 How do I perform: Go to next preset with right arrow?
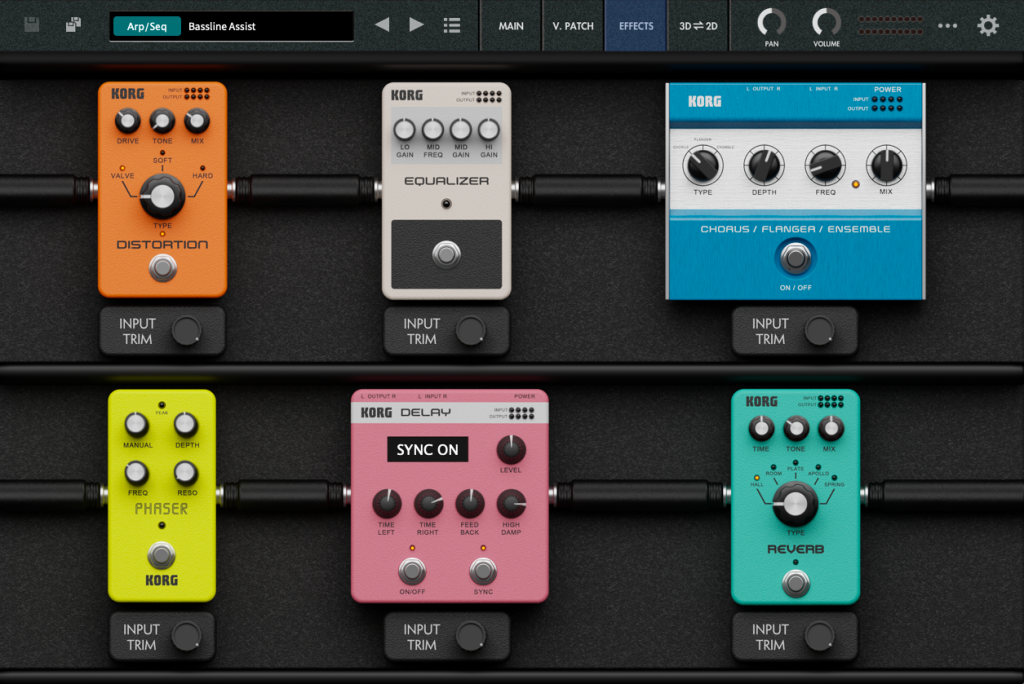pyautogui.click(x=416, y=25)
